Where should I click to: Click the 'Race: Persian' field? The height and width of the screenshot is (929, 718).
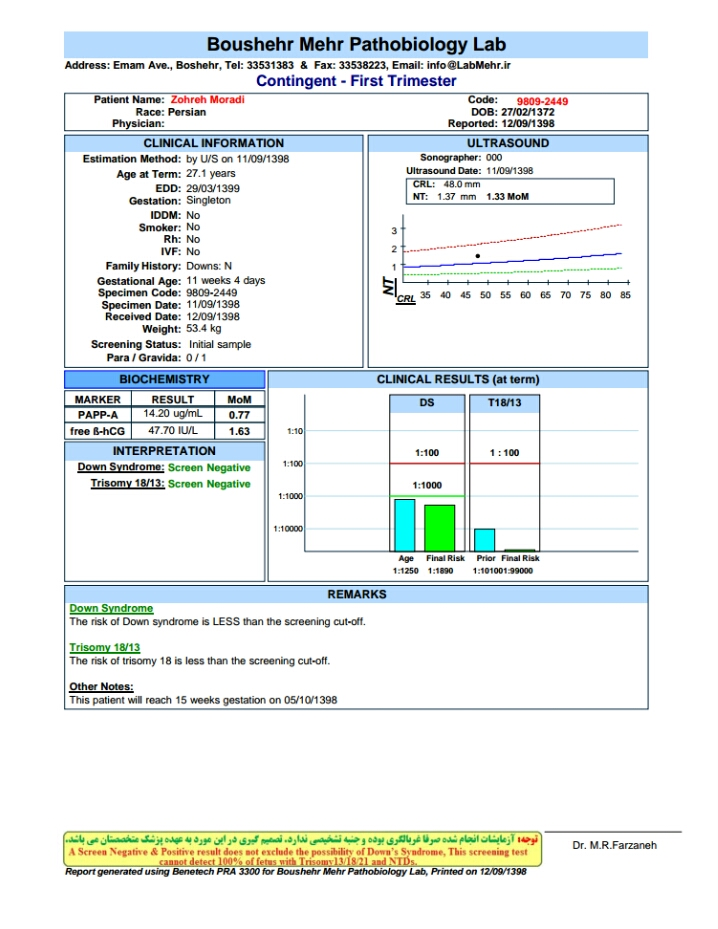tap(171, 112)
